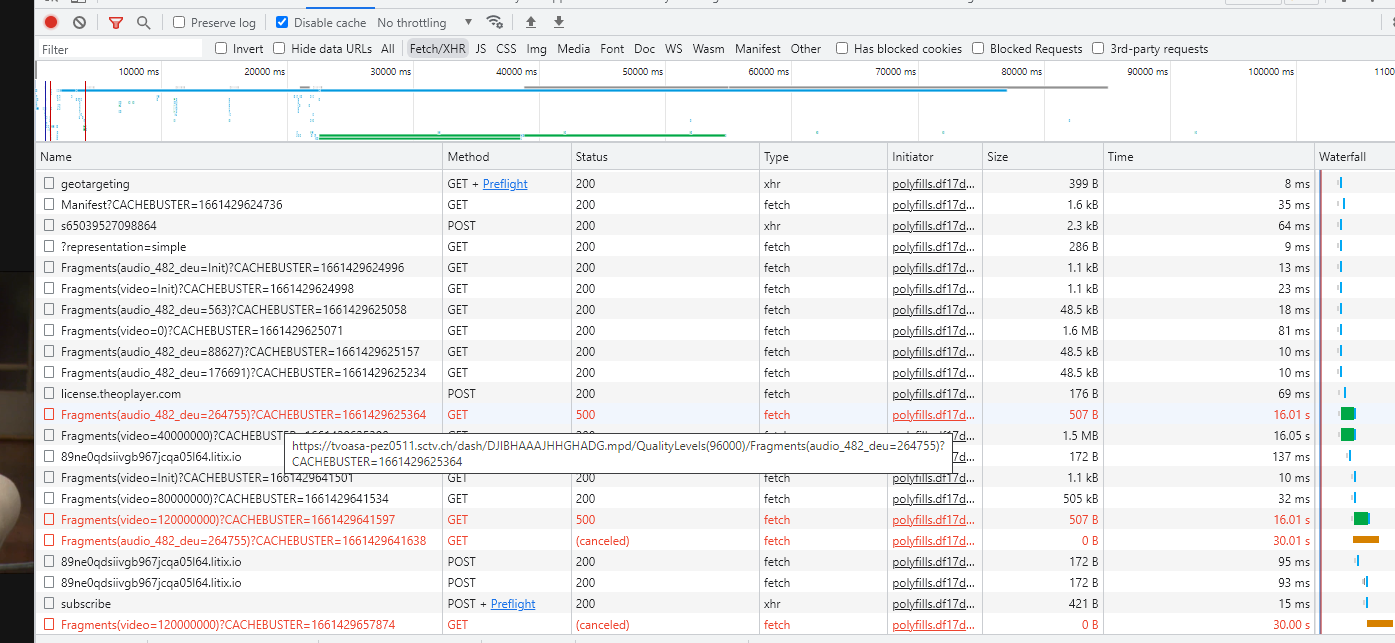Image resolution: width=1395 pixels, height=643 pixels.
Task: Switch filter to All request types
Action: [387, 48]
